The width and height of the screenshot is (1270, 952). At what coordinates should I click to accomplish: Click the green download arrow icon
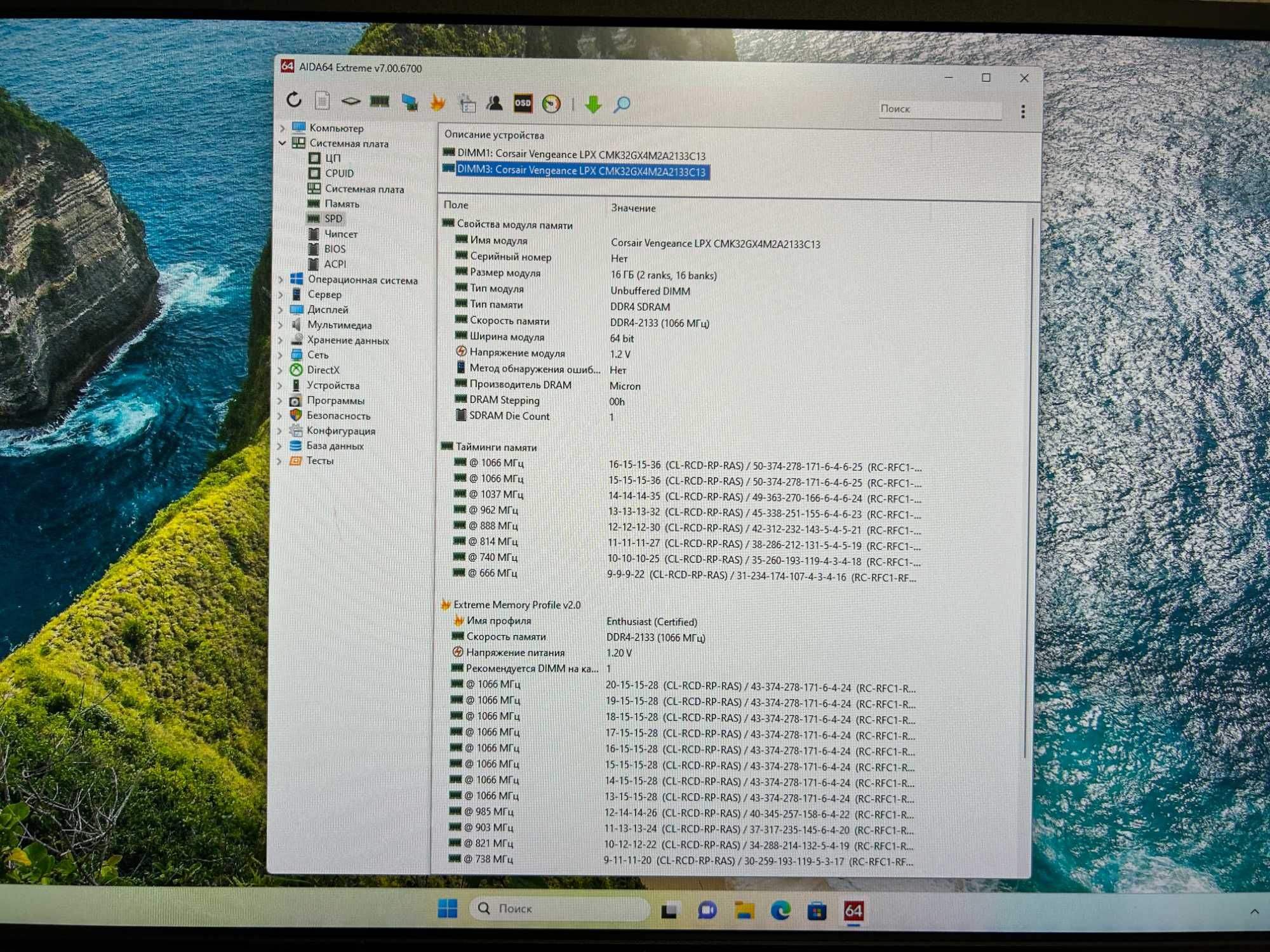(593, 104)
